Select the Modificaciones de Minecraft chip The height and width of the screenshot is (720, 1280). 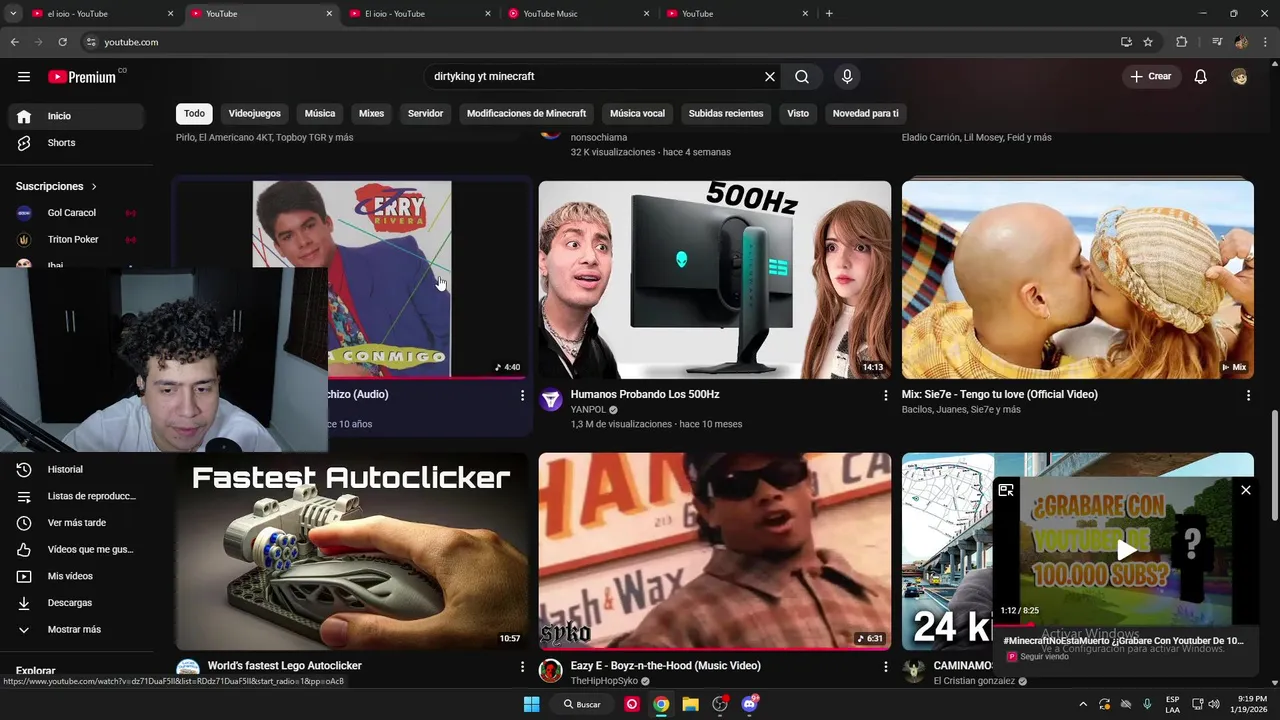coord(526,114)
